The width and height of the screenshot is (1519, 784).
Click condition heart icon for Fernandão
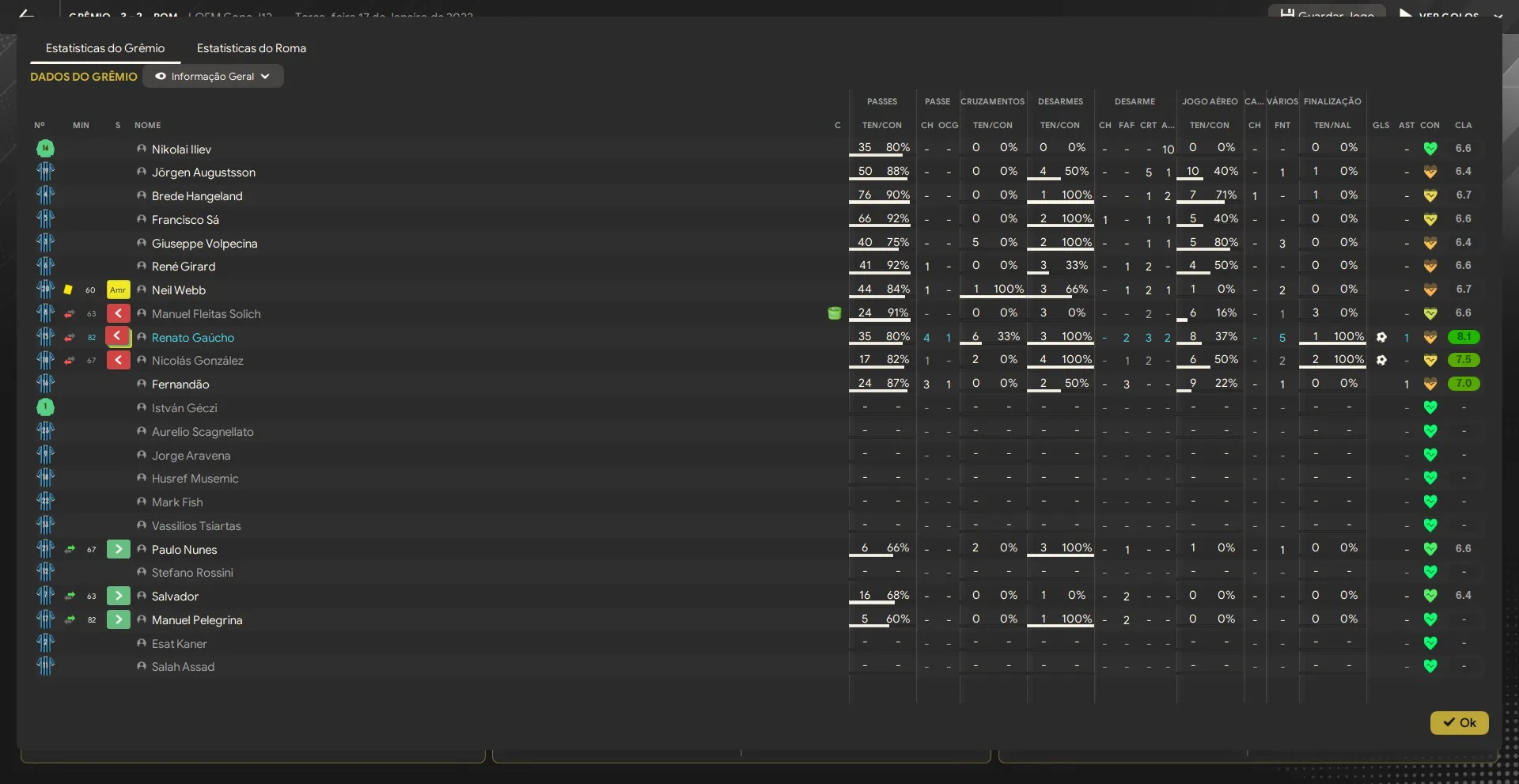(1430, 384)
